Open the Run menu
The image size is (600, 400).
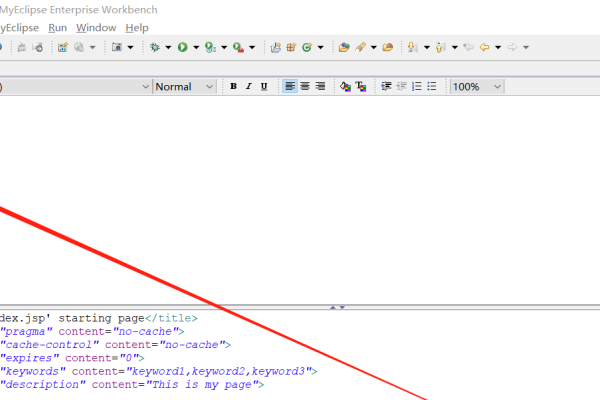click(x=58, y=28)
